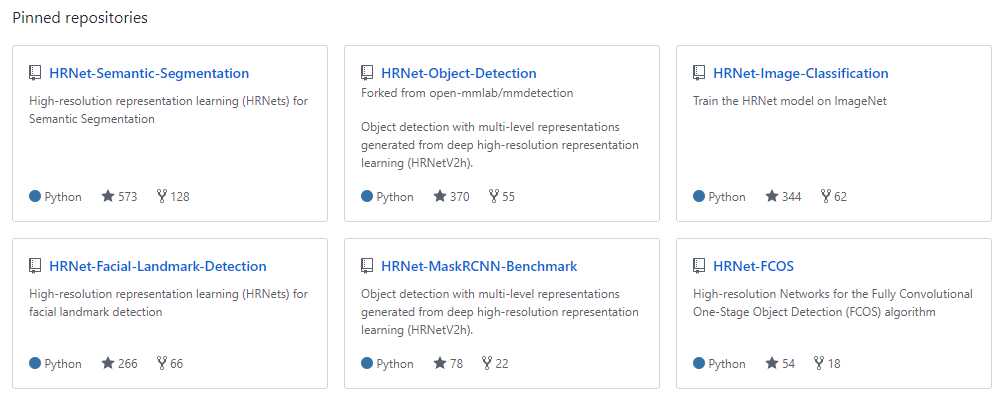View the 55 forks of HRNet-Object-Detection
The width and height of the screenshot is (1006, 399).
click(x=502, y=196)
